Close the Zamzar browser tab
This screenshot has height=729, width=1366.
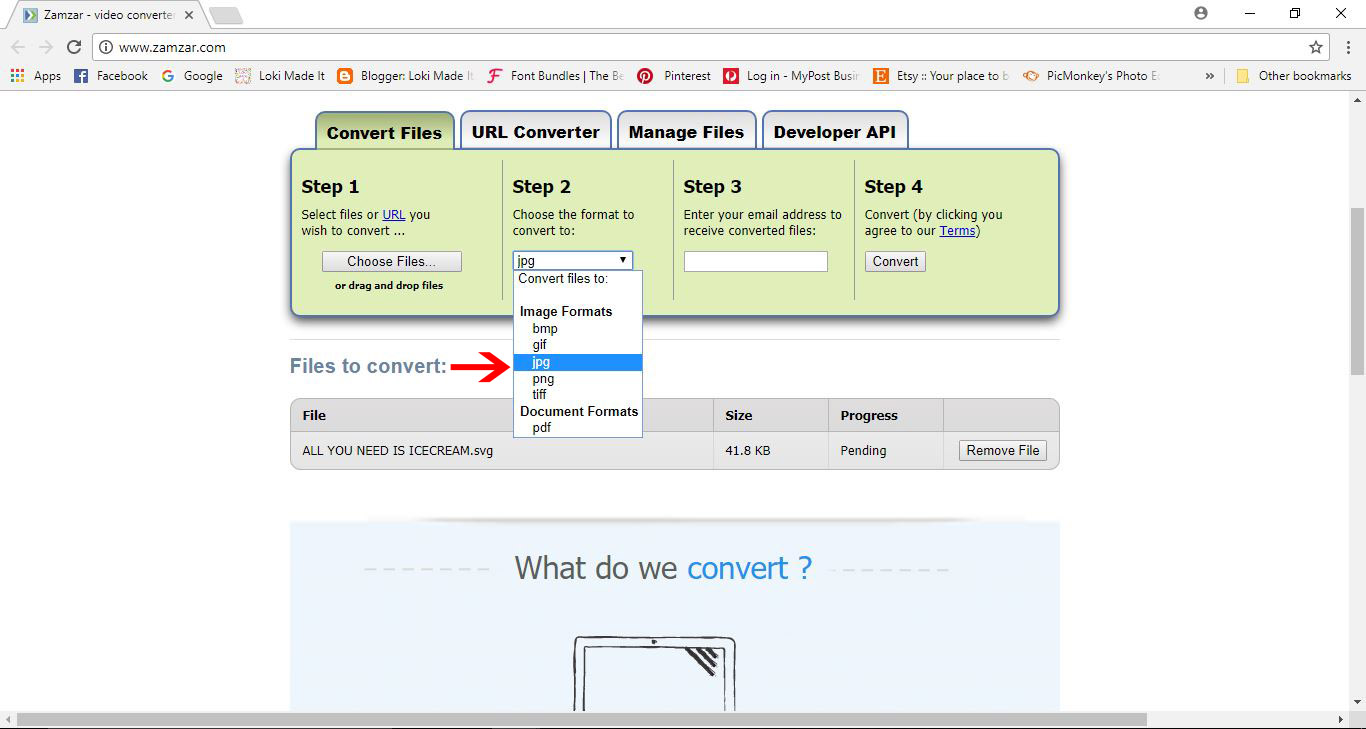click(x=189, y=15)
